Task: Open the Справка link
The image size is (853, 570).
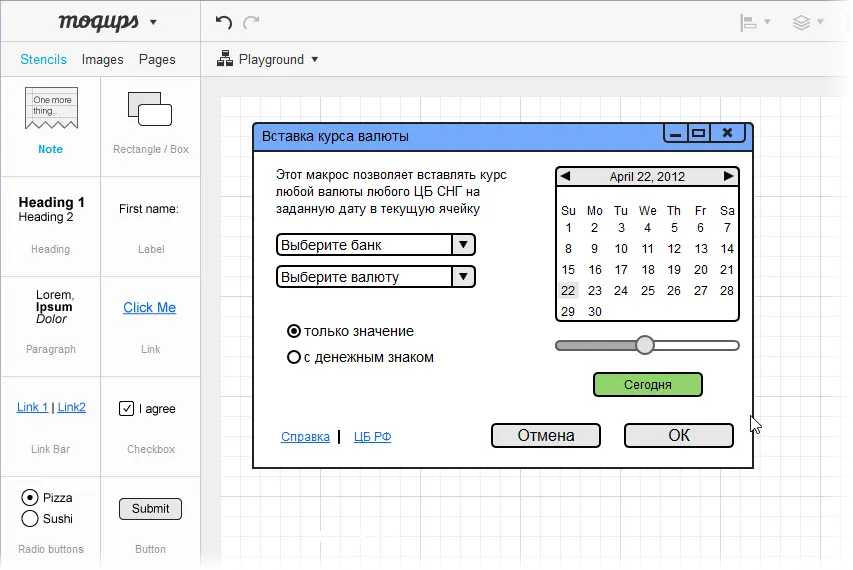Action: tap(305, 437)
